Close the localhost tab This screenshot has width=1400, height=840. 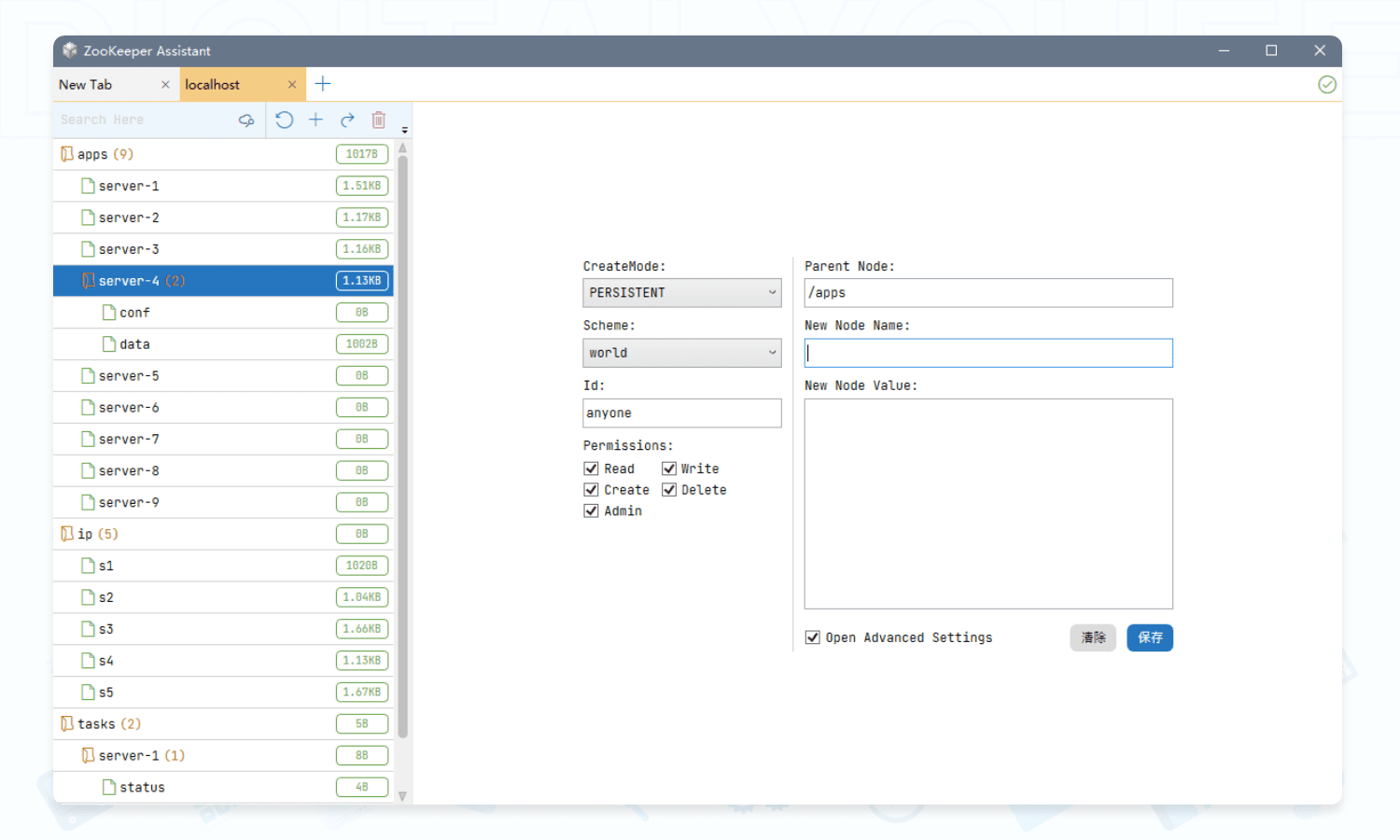point(292,85)
